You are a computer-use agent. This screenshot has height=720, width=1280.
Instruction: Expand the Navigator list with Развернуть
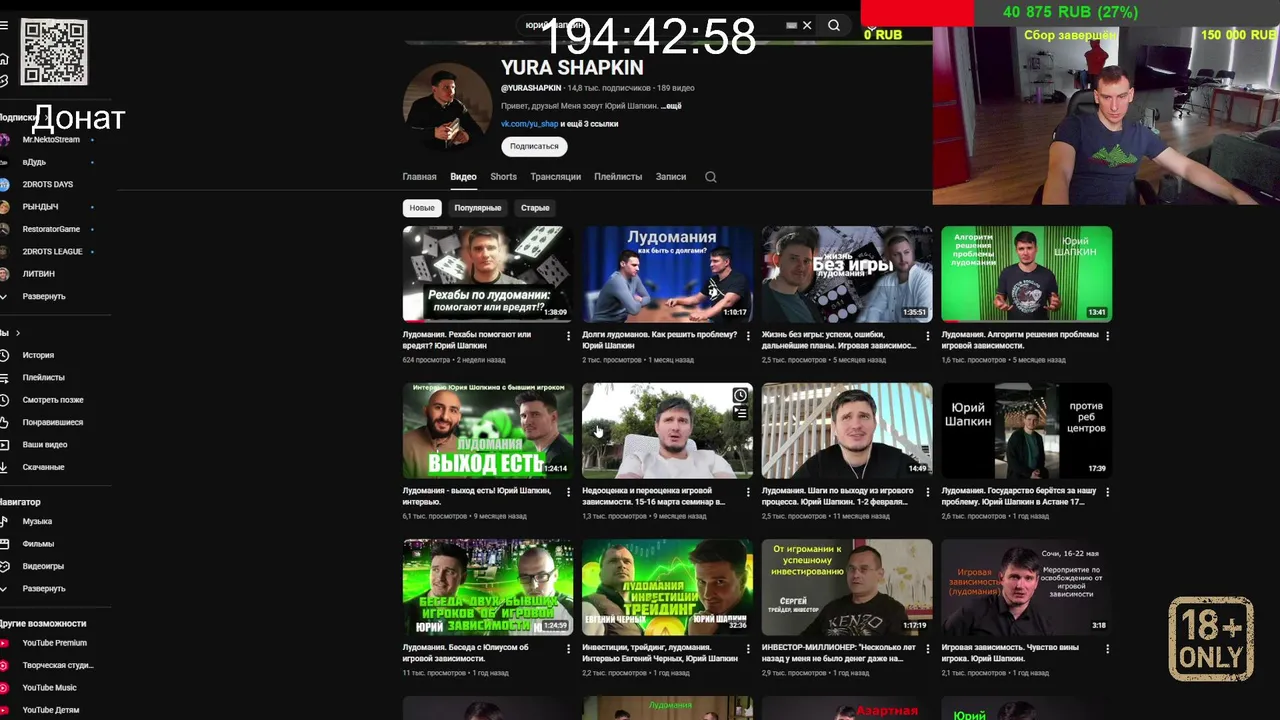(43, 589)
